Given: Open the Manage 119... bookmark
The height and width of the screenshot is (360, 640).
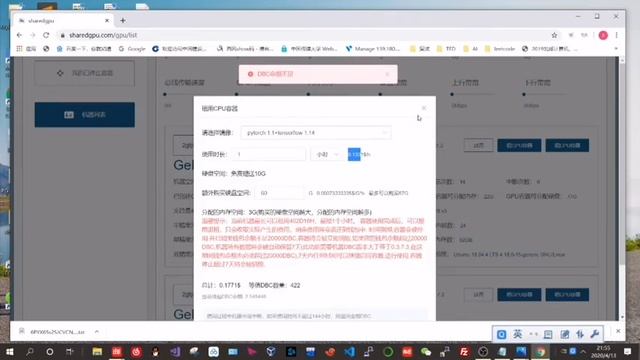Looking at the screenshot, I should coord(373,49).
